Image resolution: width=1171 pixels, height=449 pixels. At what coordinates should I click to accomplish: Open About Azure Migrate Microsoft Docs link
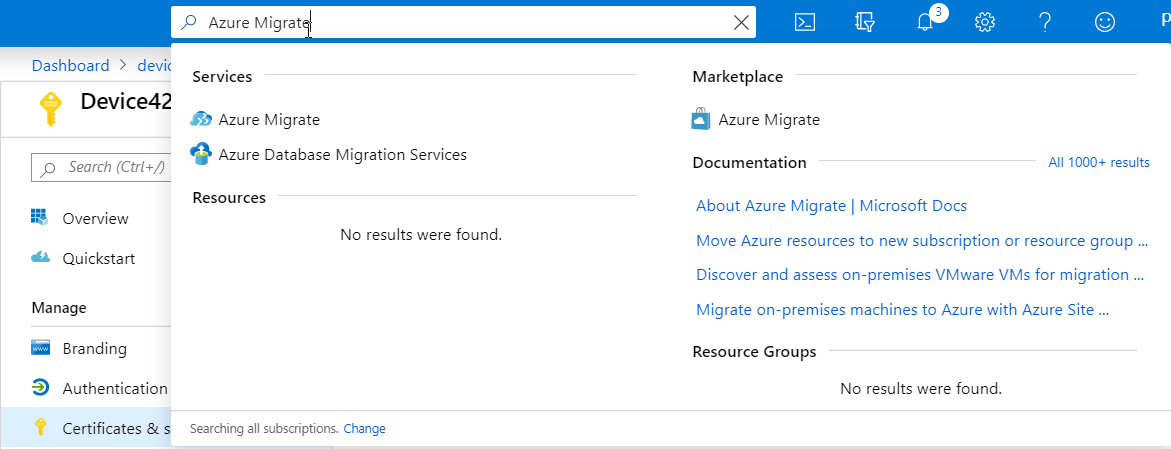point(831,205)
